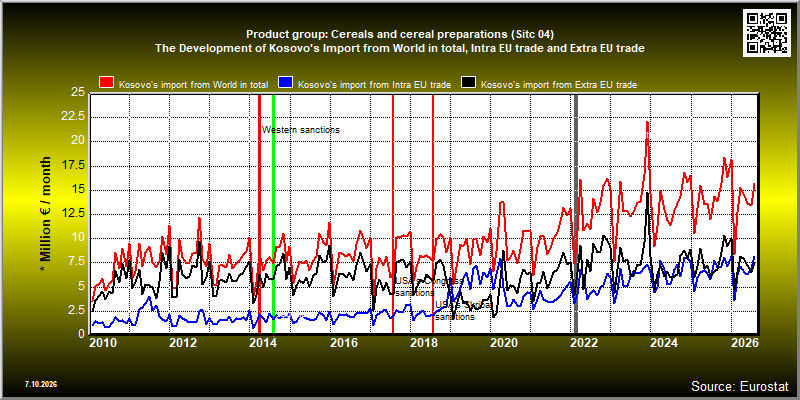800x400 pixels.
Task: Click the x-axis label 2010
Action: coord(103,343)
